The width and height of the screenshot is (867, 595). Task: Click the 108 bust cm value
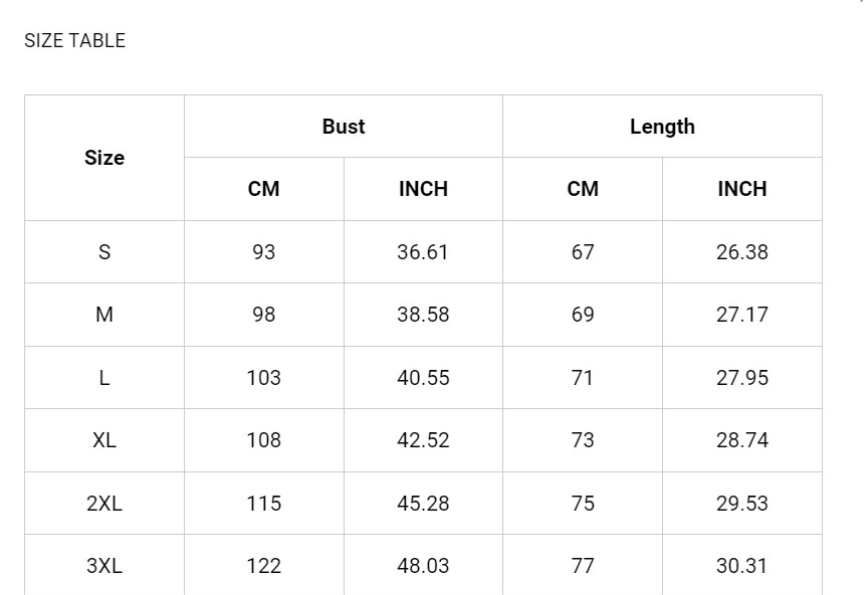264,440
